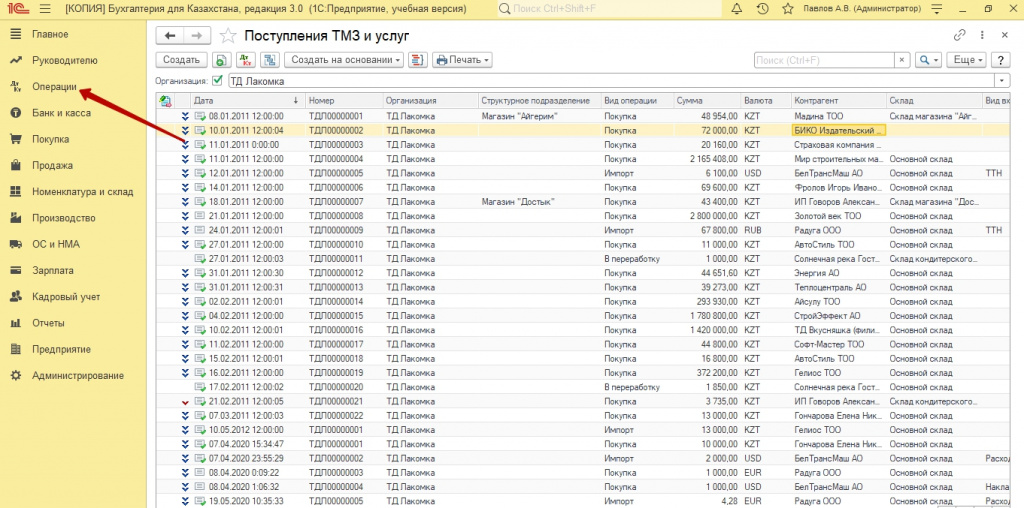Click the Главное section icon

coord(16,34)
